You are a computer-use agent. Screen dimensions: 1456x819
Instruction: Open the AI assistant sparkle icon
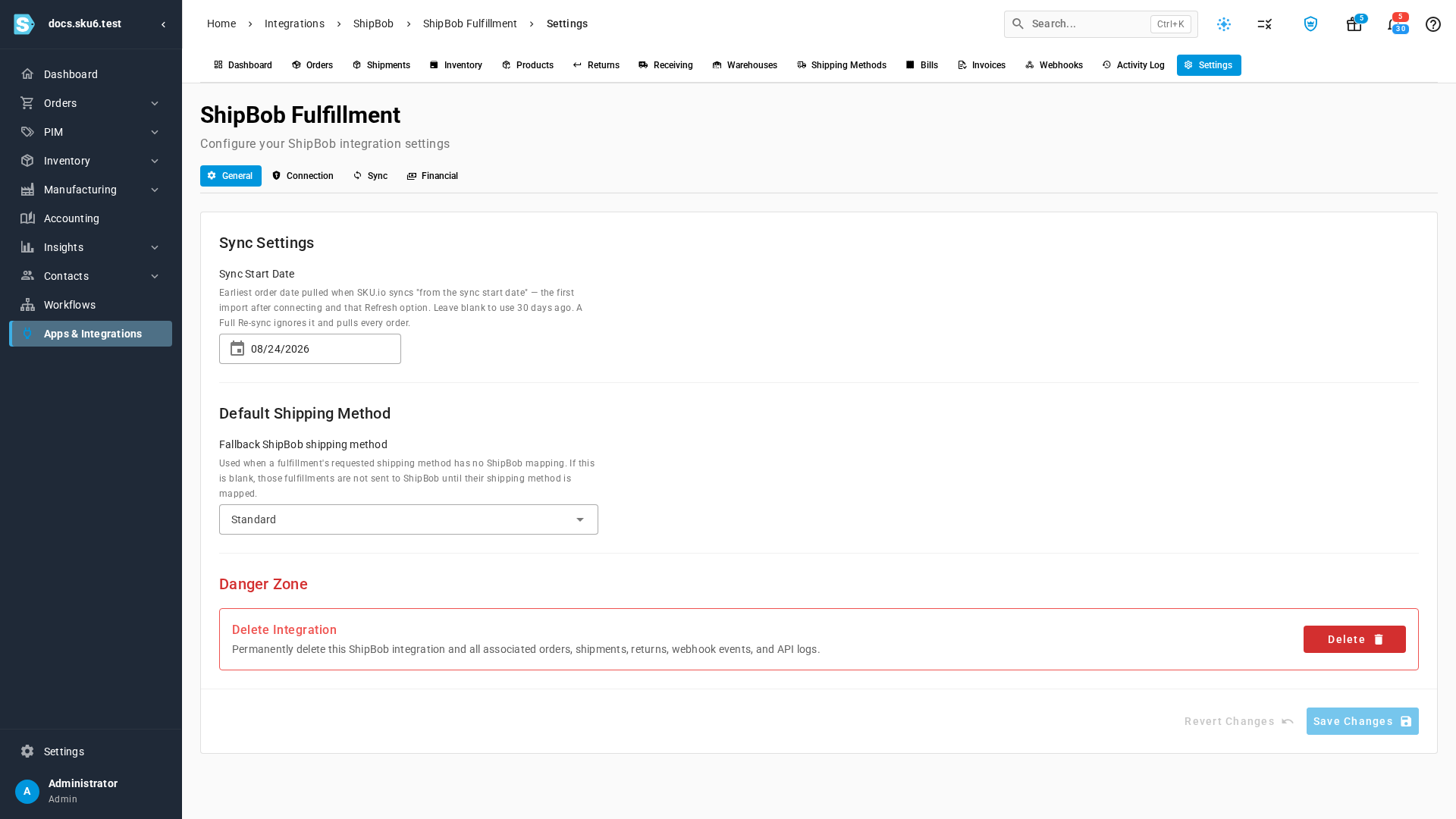(1224, 24)
